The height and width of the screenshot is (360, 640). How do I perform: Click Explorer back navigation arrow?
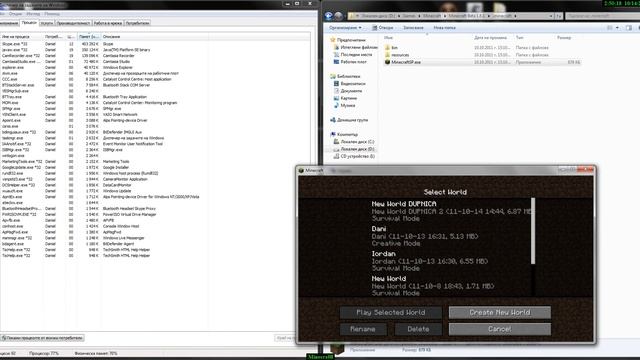329,16
